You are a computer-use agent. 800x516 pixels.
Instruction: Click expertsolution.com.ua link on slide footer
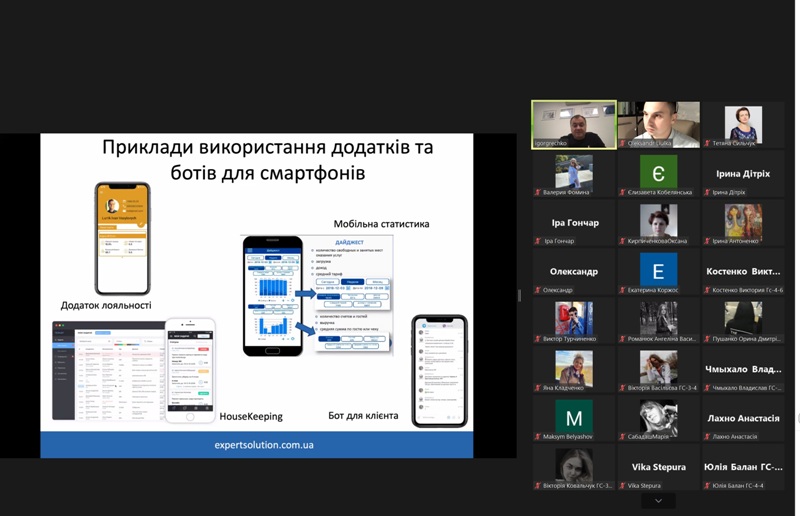(264, 445)
